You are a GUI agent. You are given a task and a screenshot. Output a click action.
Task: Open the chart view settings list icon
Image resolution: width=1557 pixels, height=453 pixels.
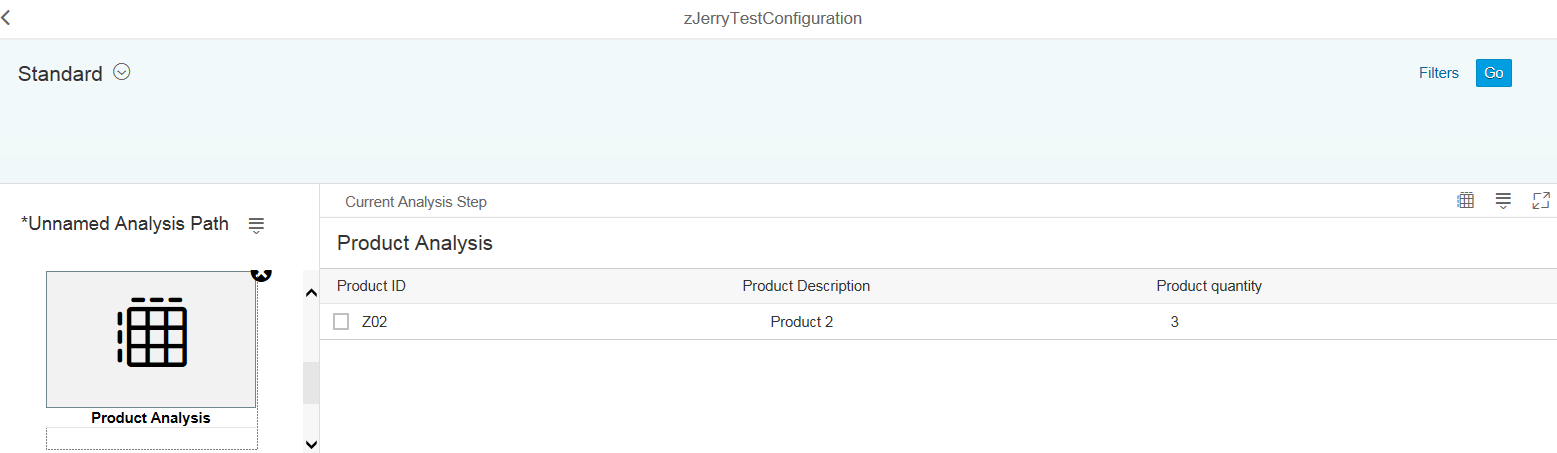click(1503, 201)
